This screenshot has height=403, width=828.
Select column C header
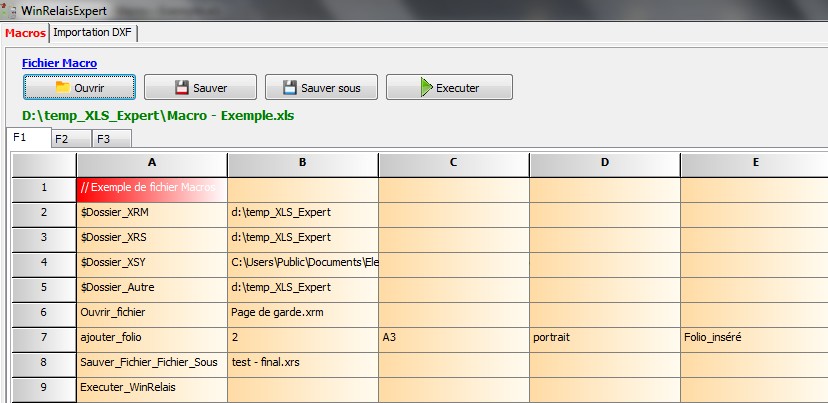click(453, 163)
